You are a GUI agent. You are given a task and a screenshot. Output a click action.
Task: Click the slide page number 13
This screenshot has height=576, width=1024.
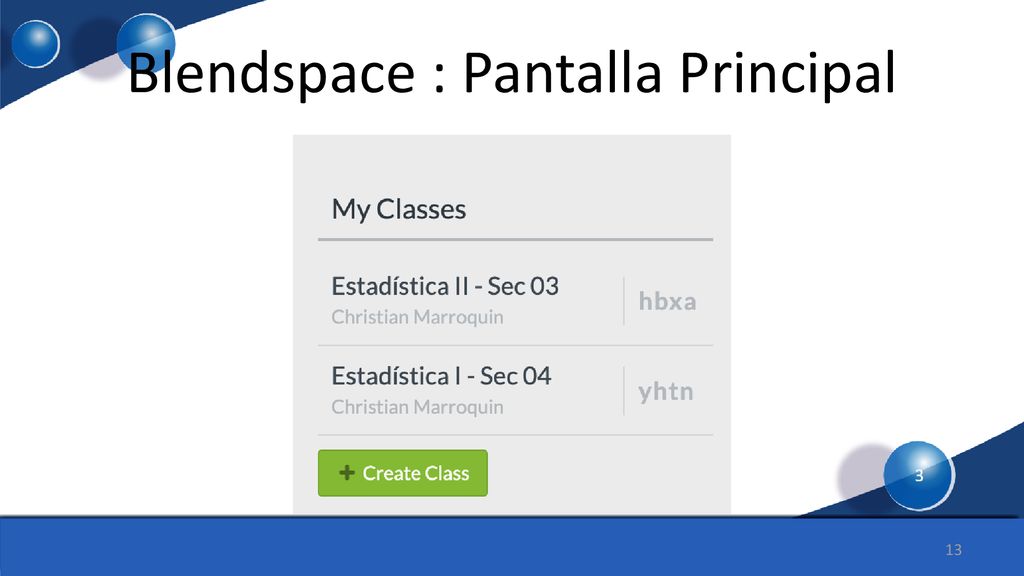[953, 550]
